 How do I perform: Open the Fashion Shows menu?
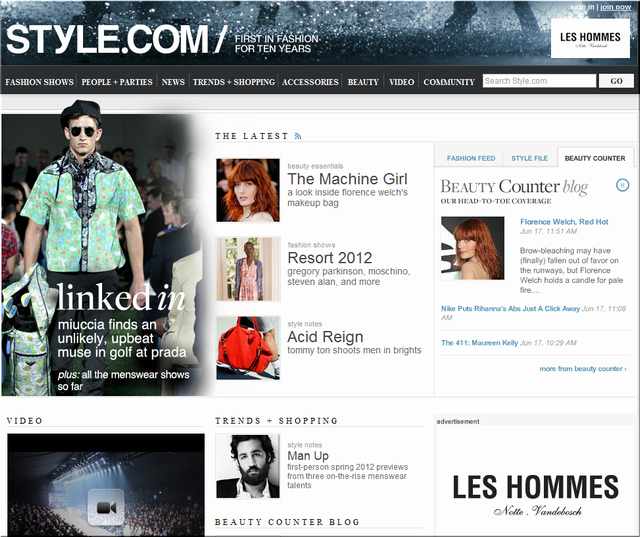39,82
